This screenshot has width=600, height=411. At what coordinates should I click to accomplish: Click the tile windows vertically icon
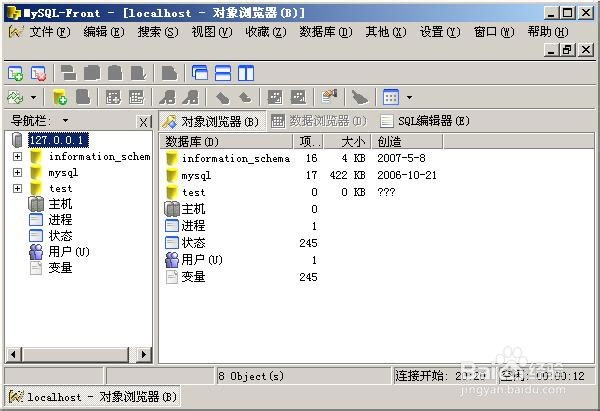[x=246, y=73]
